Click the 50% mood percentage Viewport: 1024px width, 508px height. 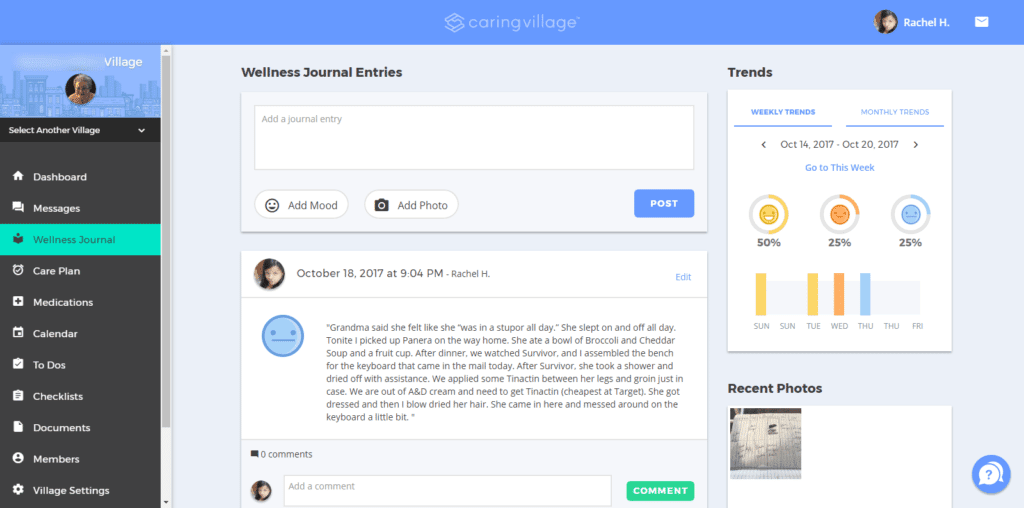[x=768, y=243]
